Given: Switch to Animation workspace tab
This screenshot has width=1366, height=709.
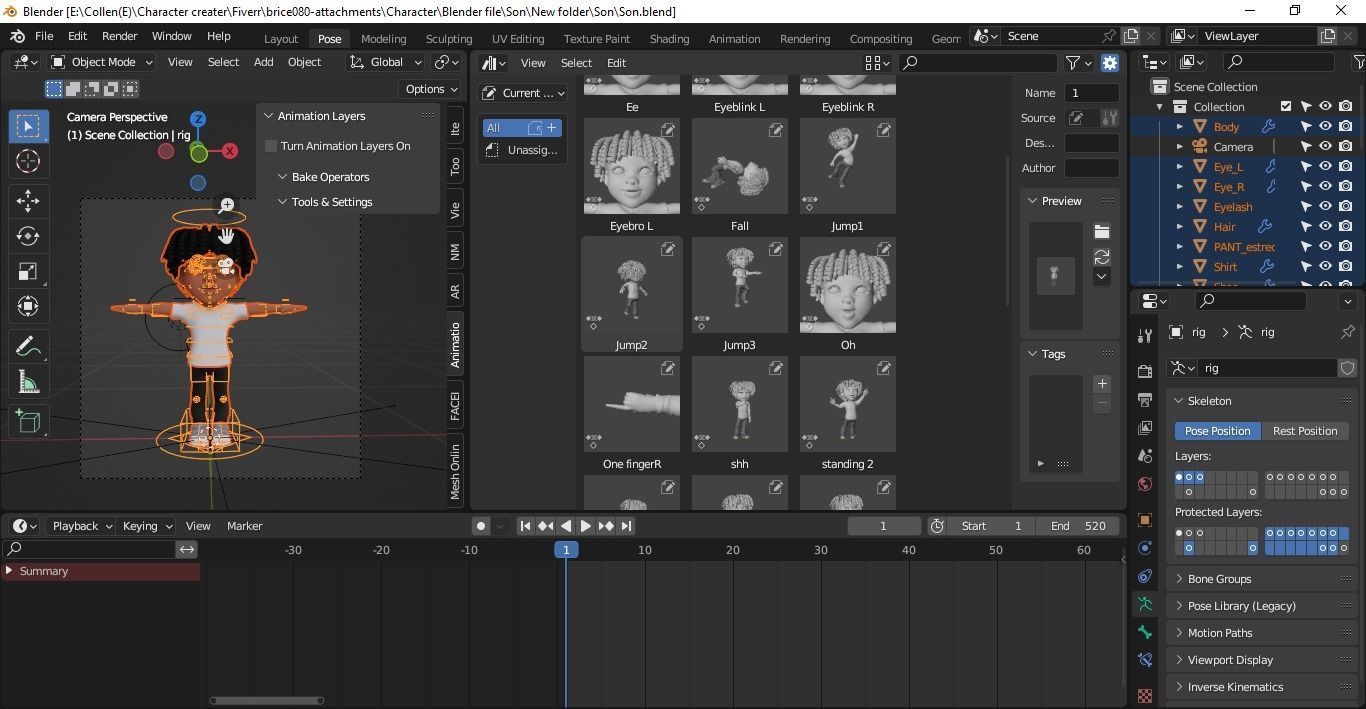Looking at the screenshot, I should tap(734, 39).
